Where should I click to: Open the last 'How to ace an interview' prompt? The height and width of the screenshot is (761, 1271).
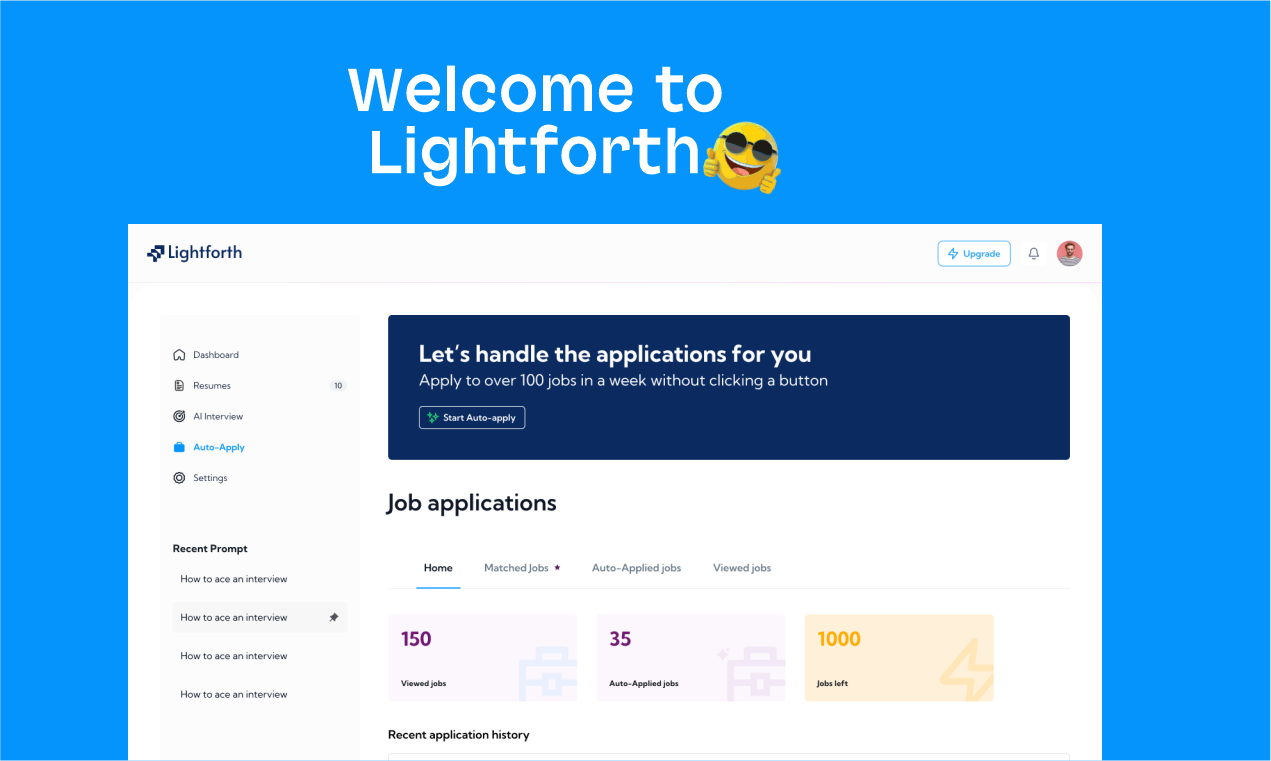coord(234,695)
